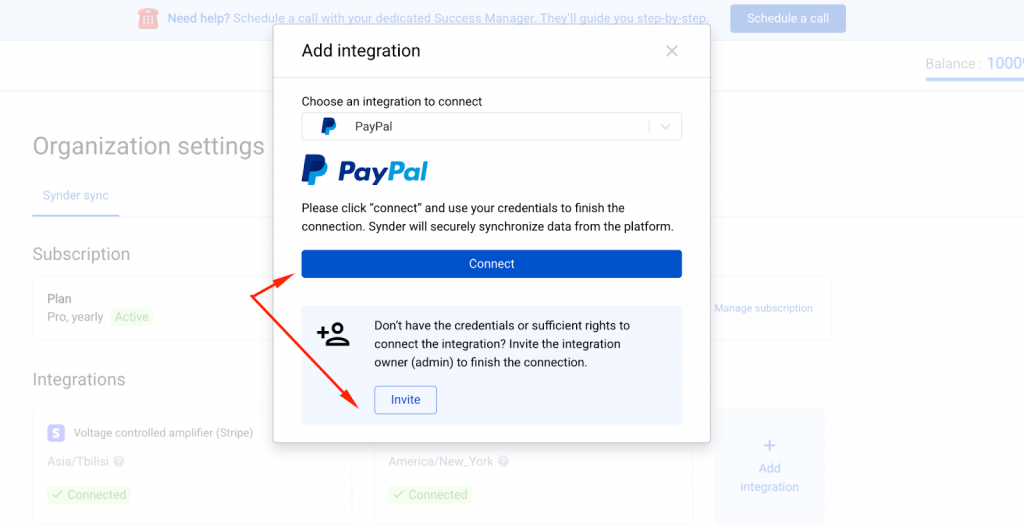Click the Connected status under Stripe
Image resolution: width=1024 pixels, height=525 pixels.
click(89, 494)
